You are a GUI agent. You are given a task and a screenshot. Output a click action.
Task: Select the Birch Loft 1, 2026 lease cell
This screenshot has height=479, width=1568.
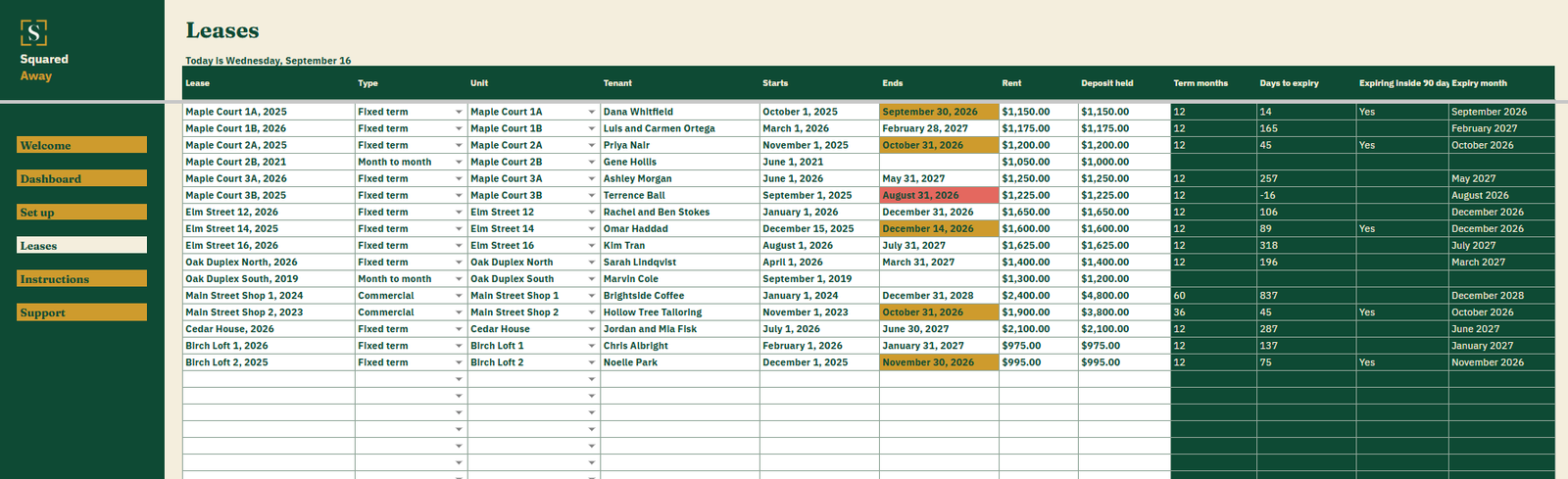click(269, 346)
